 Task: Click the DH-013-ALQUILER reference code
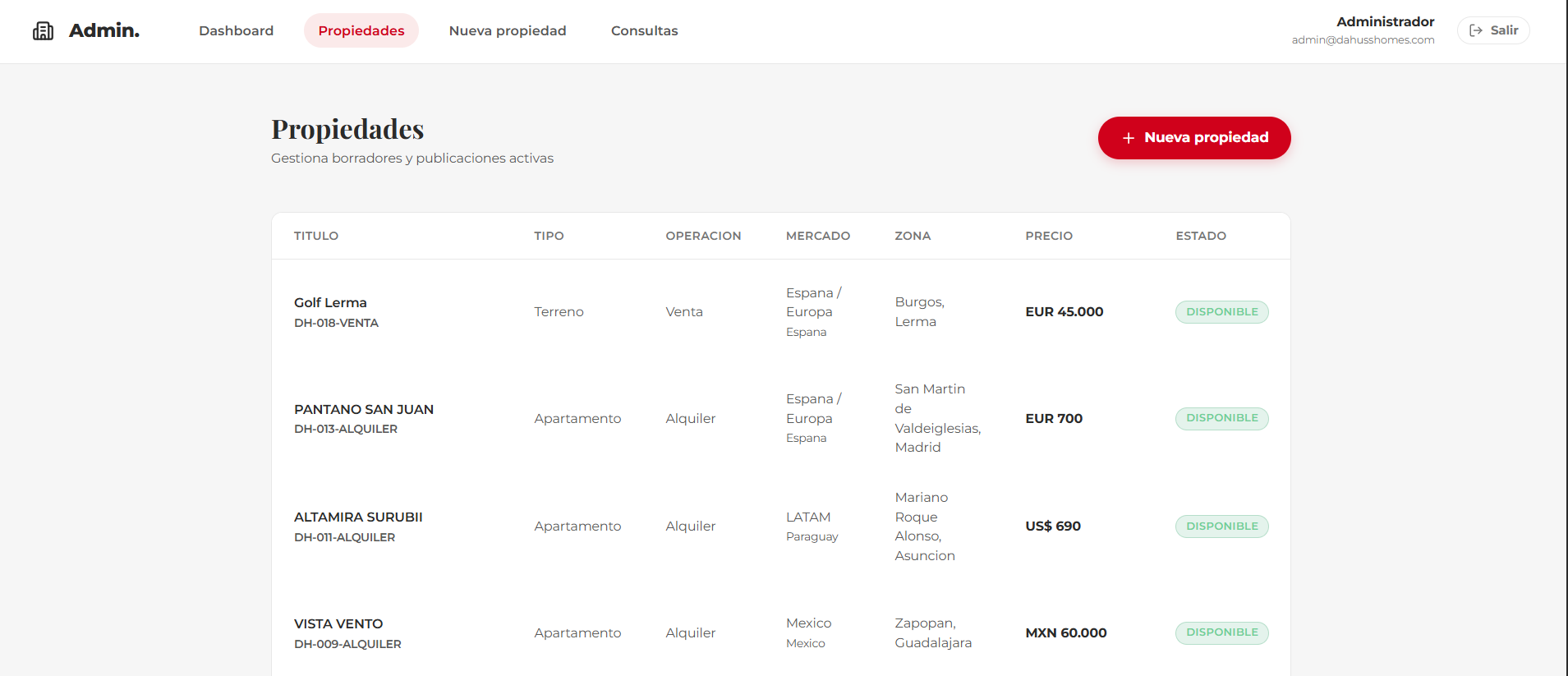tap(346, 429)
